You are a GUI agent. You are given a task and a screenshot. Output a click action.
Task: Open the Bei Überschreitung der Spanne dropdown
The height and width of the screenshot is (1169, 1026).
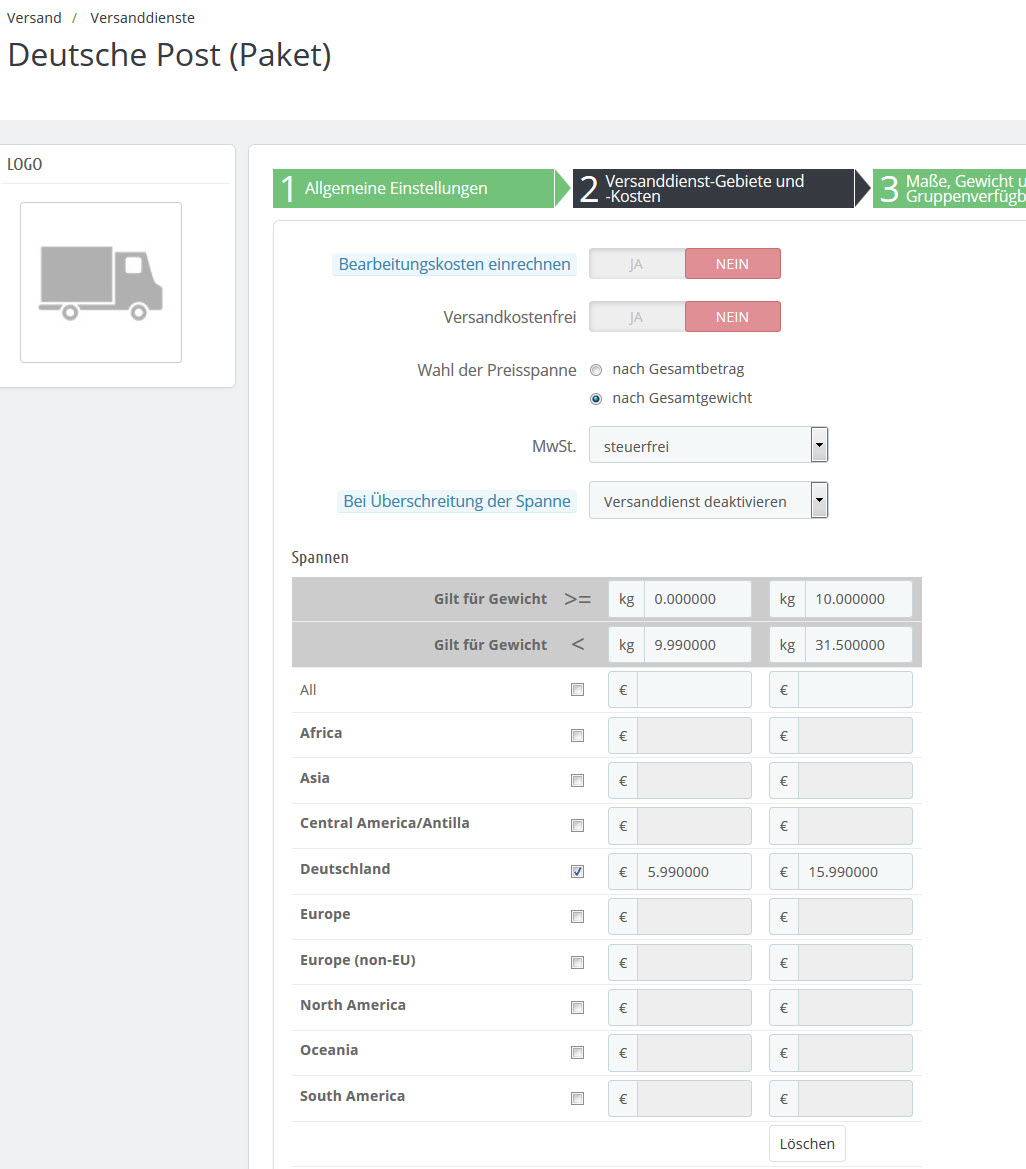(x=708, y=500)
